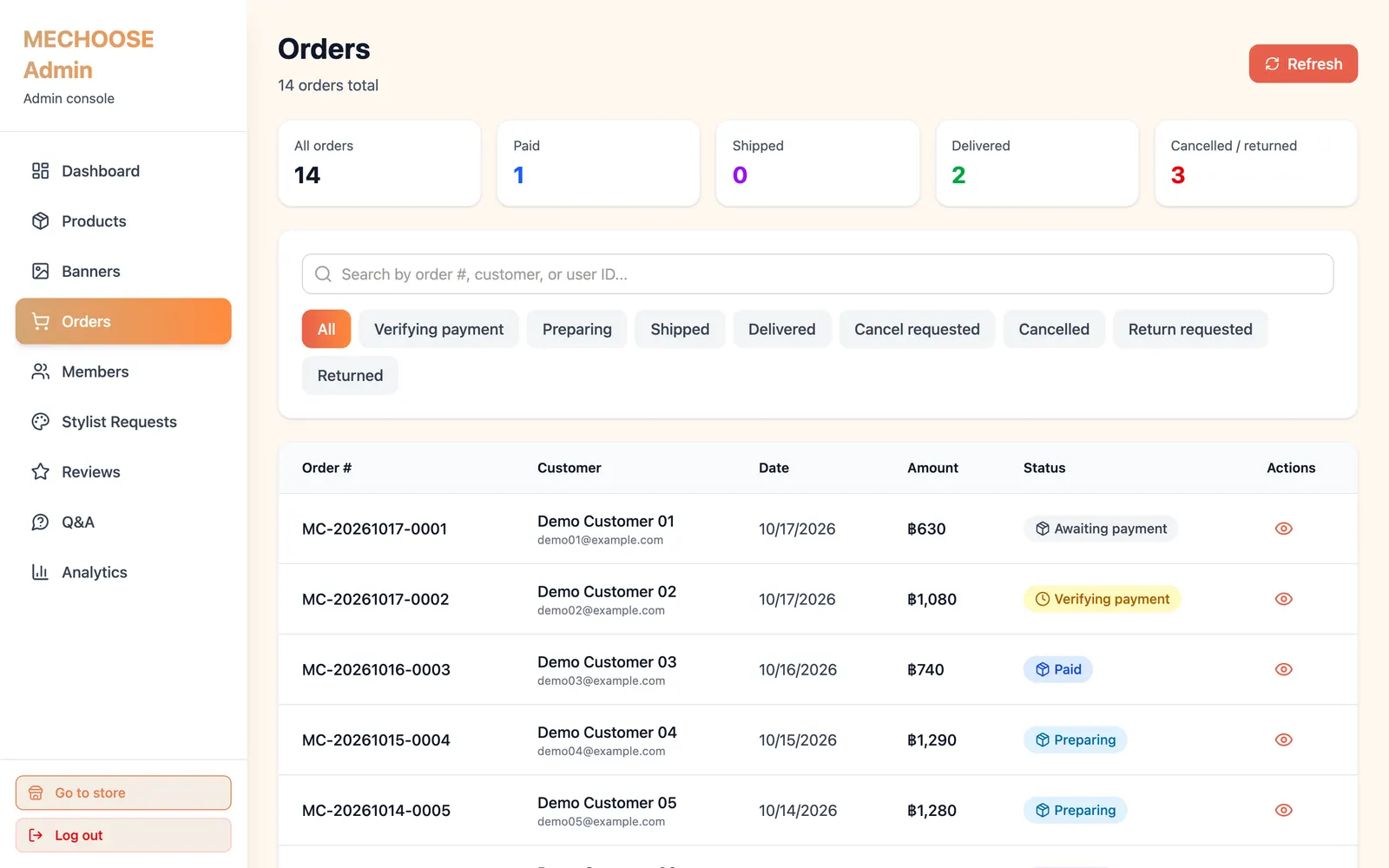View order MC-20261017-0002 via eye icon
This screenshot has width=1389, height=868.
[x=1283, y=599]
